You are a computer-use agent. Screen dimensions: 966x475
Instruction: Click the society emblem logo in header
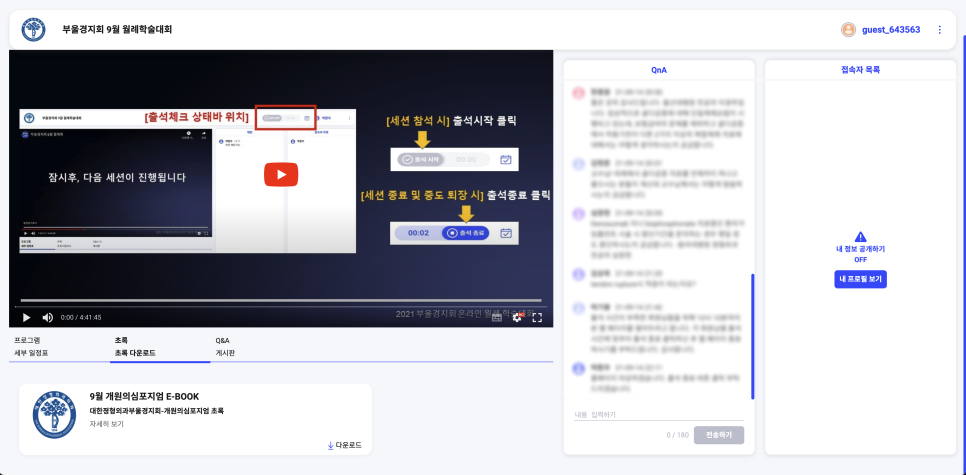coord(33,30)
